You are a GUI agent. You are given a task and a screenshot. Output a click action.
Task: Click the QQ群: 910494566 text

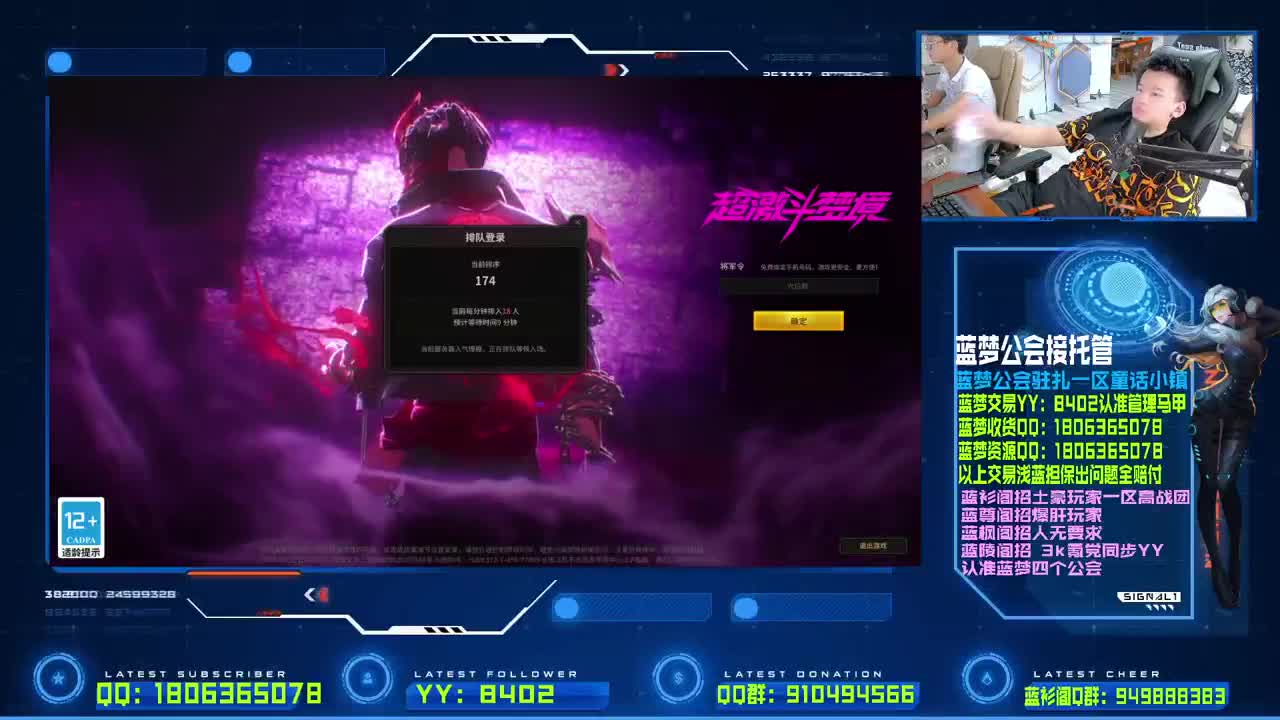[x=816, y=693]
